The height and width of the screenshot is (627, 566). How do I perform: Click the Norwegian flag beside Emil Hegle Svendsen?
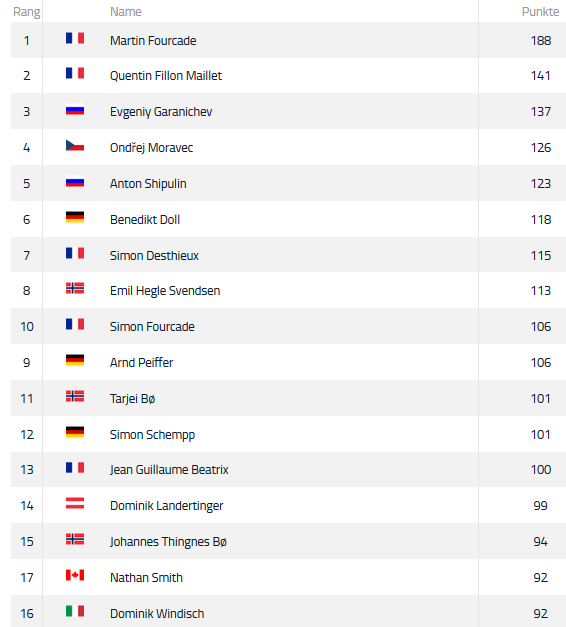(x=75, y=288)
